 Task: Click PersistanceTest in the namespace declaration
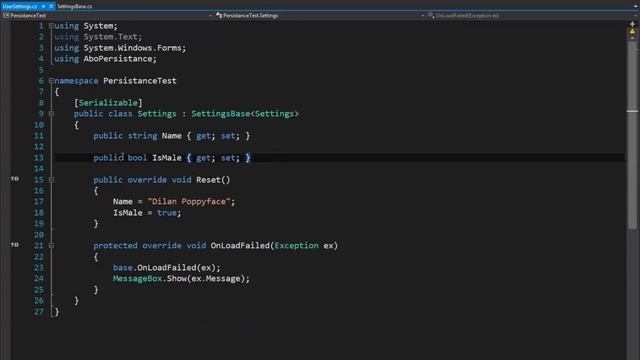[140, 81]
